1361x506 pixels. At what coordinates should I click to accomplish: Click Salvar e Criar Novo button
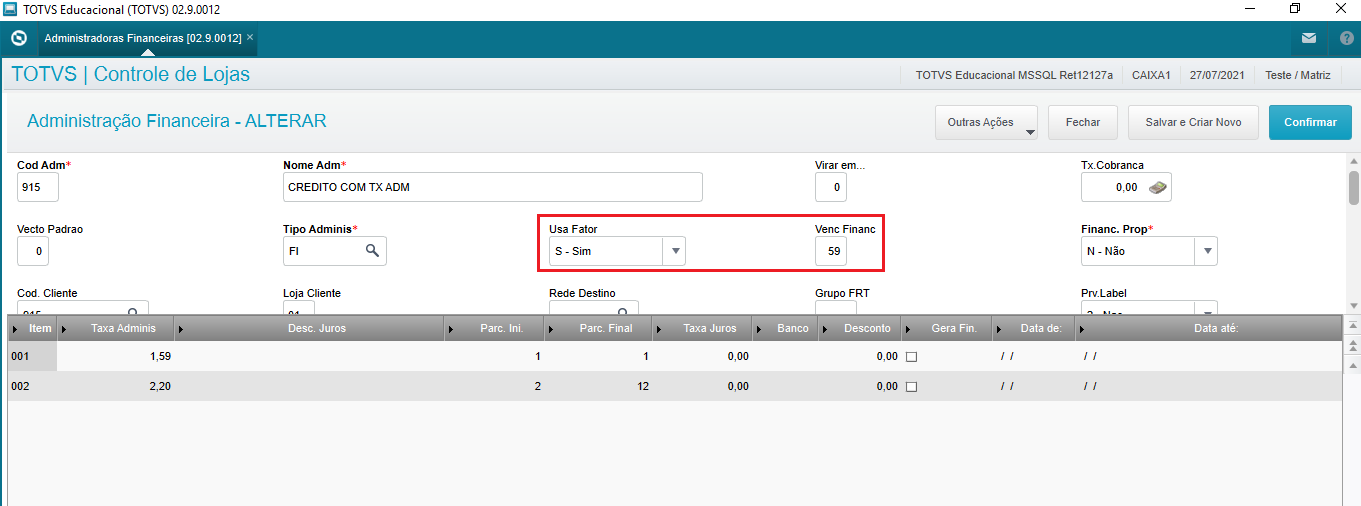(x=1193, y=122)
